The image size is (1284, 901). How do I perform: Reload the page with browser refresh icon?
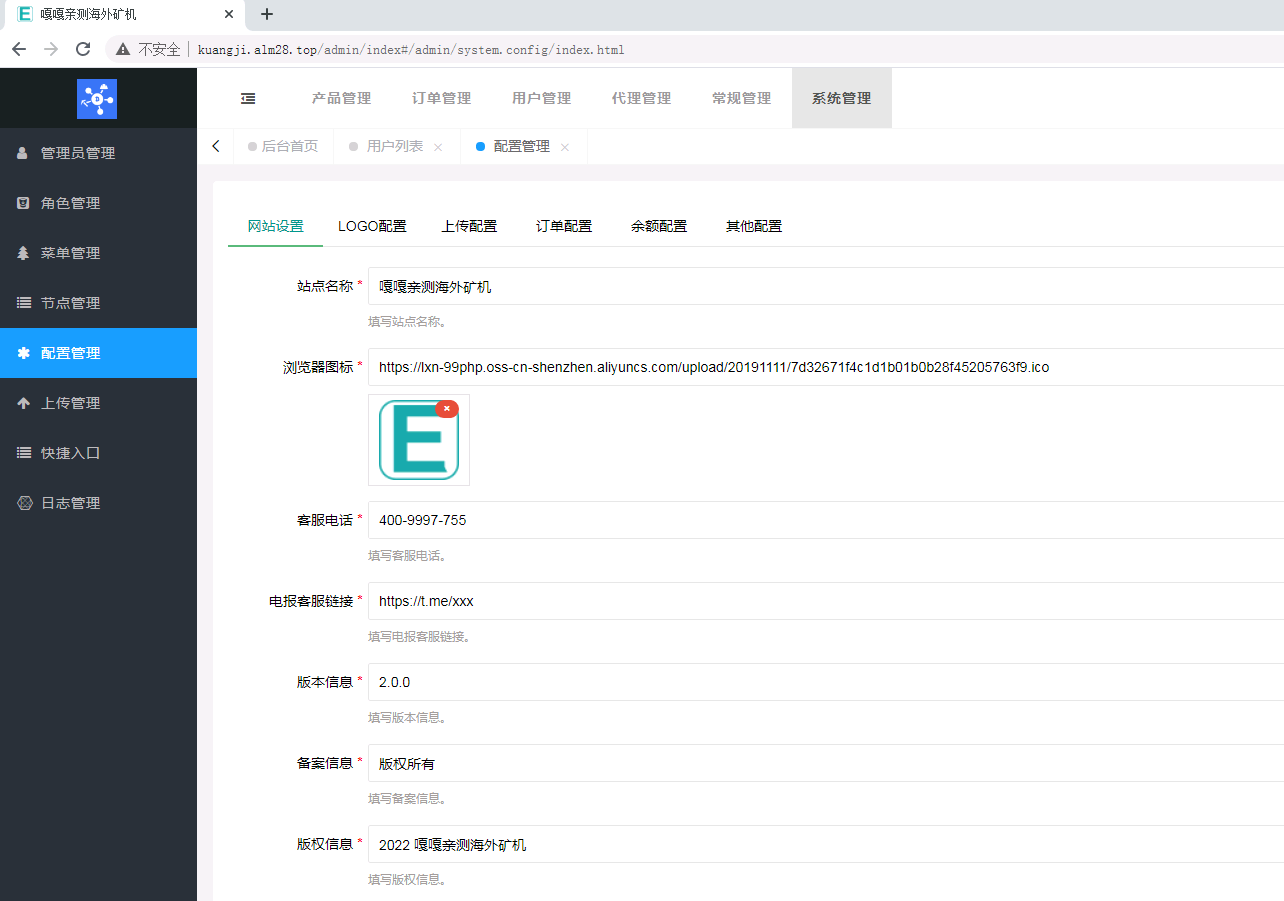[83, 49]
